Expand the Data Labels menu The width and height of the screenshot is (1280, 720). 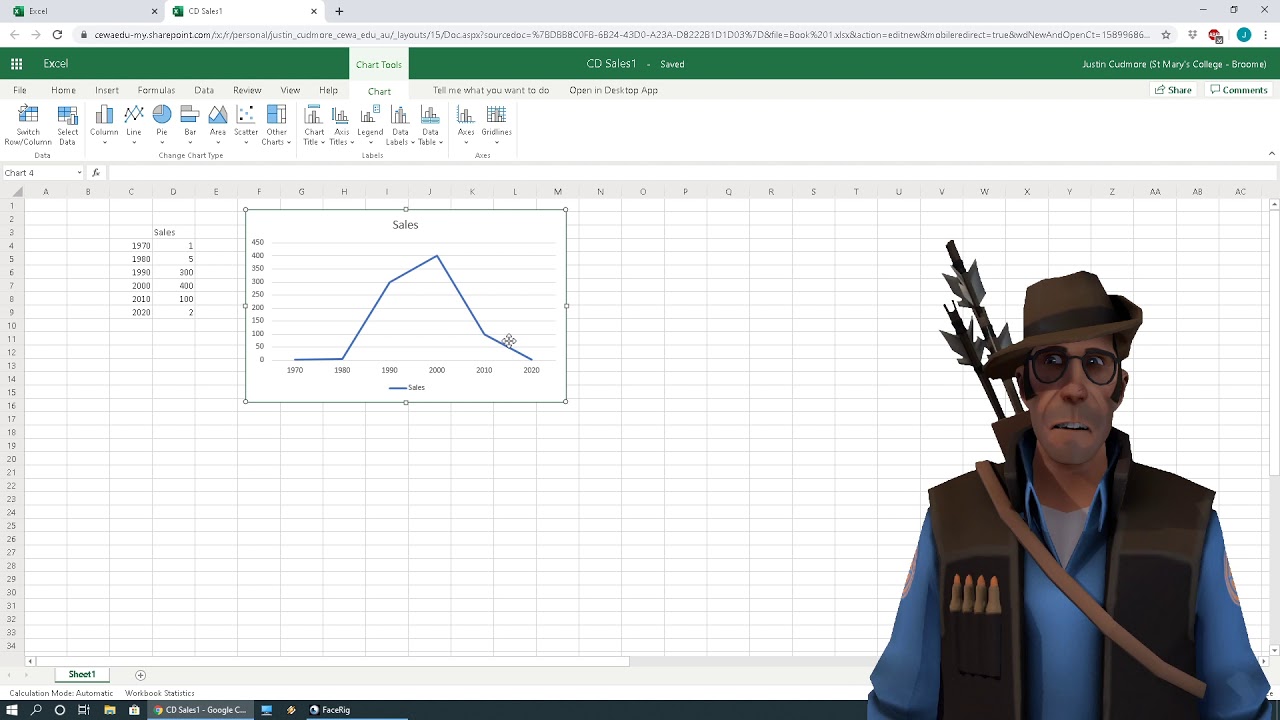(400, 126)
